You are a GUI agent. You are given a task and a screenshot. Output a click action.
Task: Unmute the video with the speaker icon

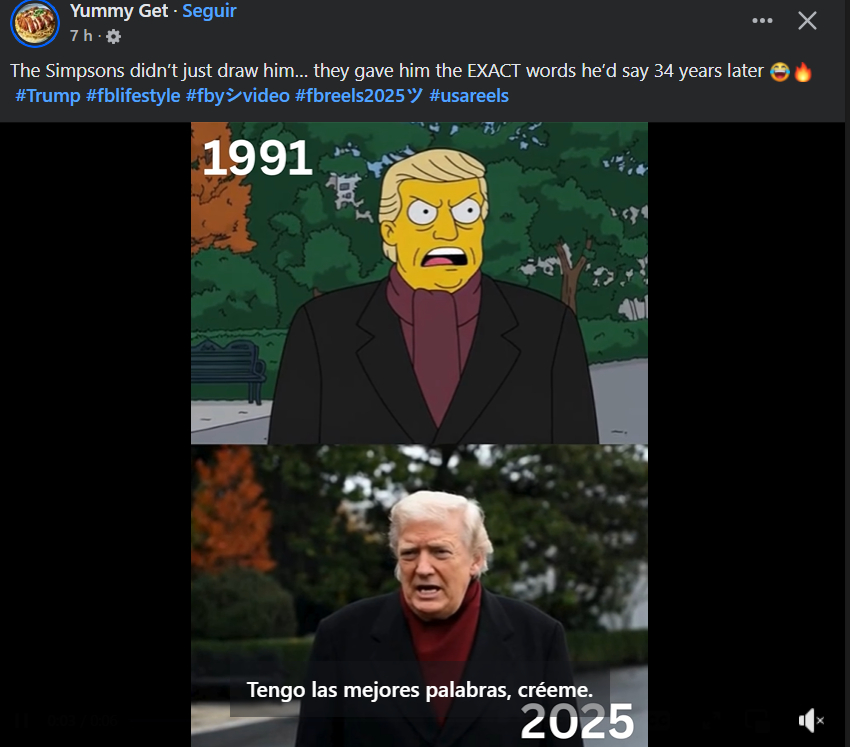[810, 720]
